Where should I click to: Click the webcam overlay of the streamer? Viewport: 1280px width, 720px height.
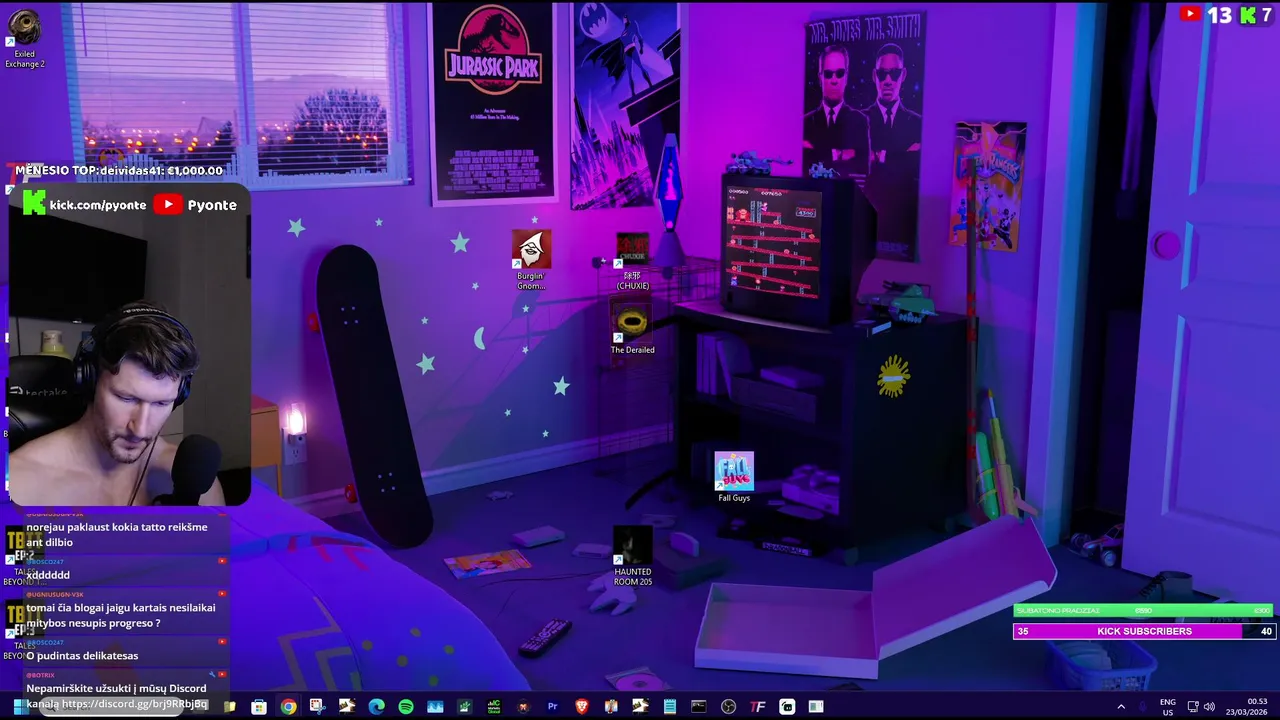pyautogui.click(x=129, y=345)
